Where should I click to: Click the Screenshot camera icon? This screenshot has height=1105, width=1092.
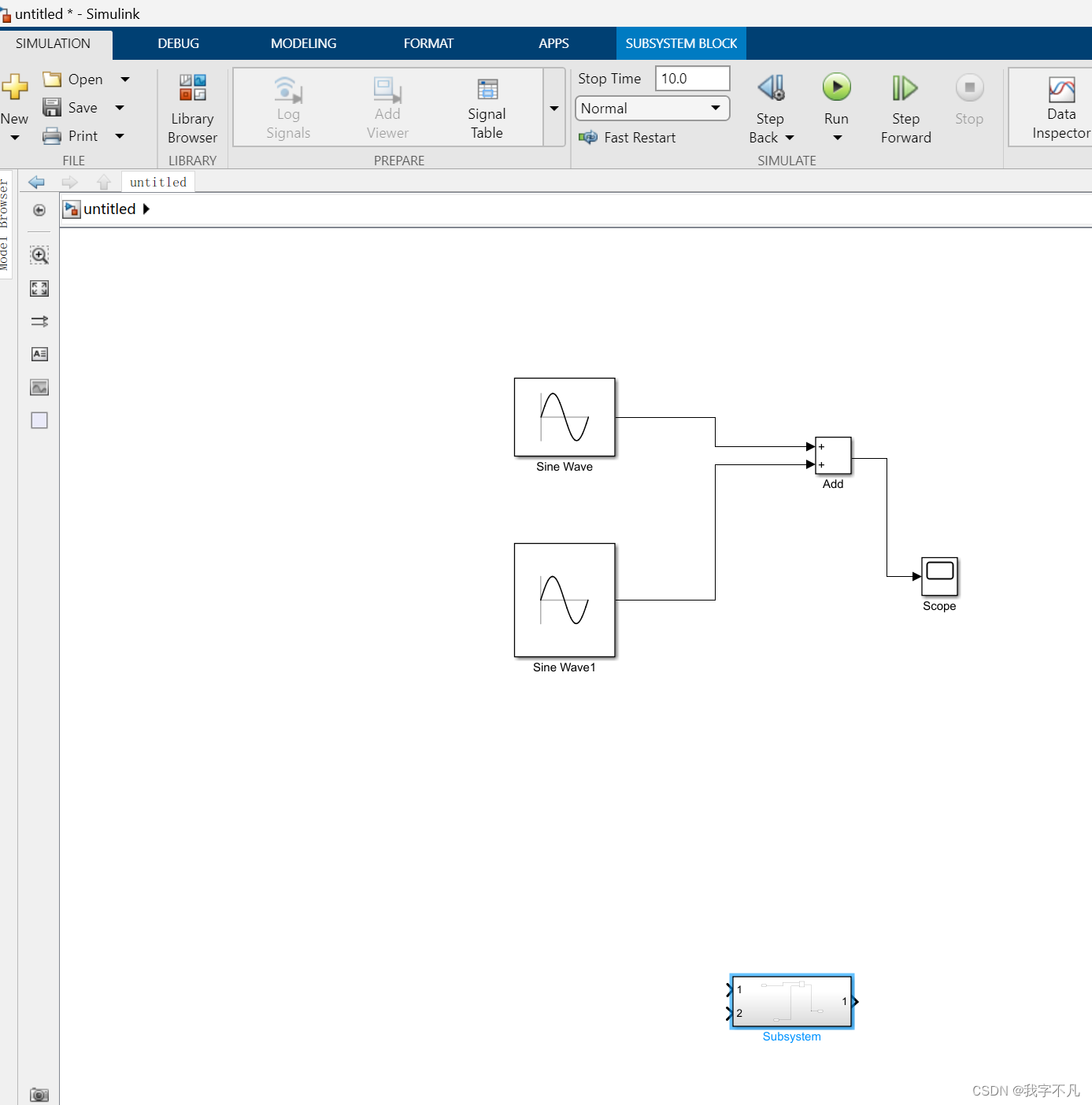39,1095
